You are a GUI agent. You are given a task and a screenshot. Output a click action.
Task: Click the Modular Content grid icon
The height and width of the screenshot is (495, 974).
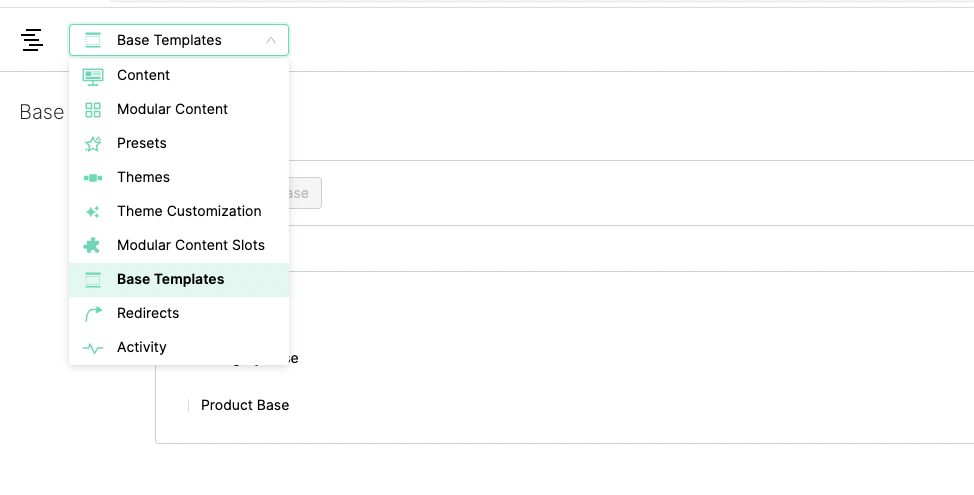pos(93,109)
